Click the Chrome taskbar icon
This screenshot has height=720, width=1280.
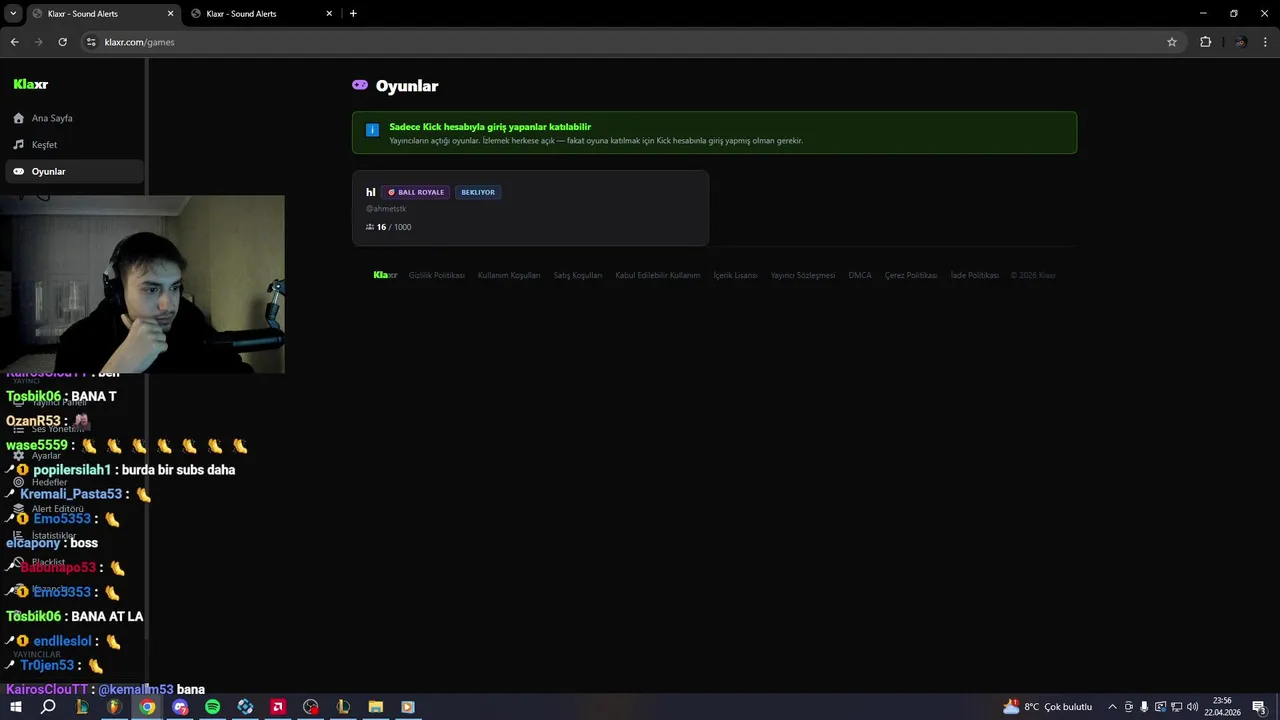click(147, 707)
